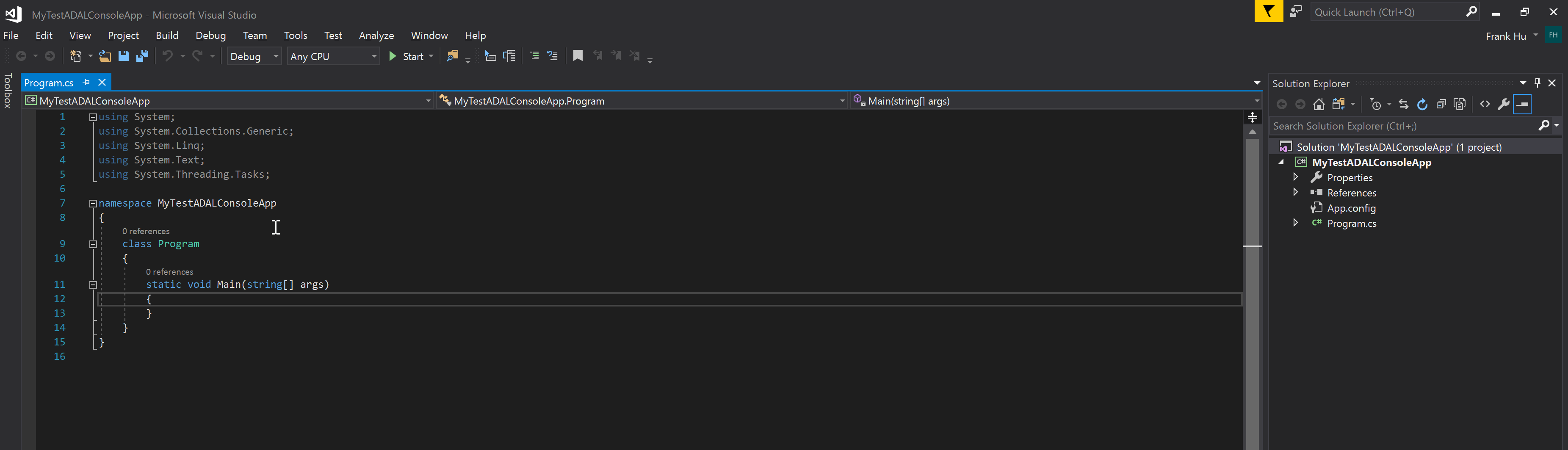The height and width of the screenshot is (450, 1568).
Task: Open the File menu
Action: 11,35
